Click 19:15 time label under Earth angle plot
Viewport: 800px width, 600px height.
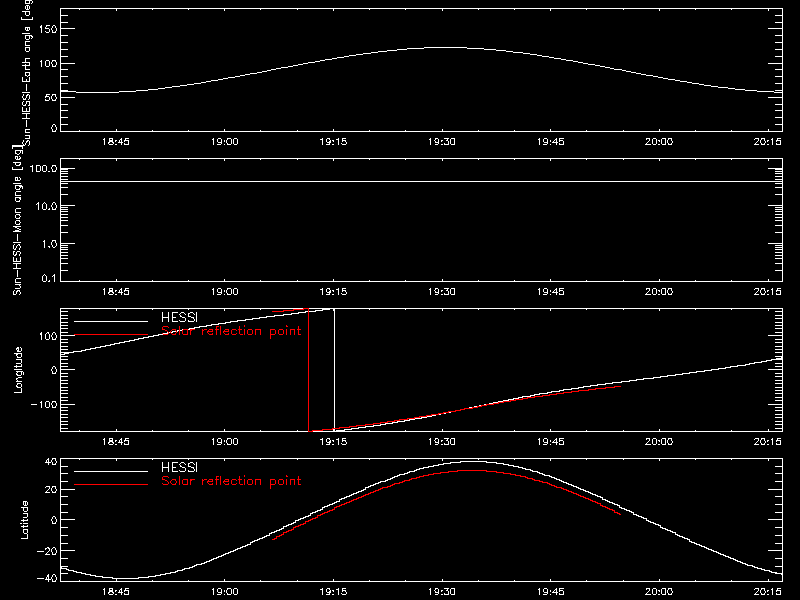pos(333,142)
